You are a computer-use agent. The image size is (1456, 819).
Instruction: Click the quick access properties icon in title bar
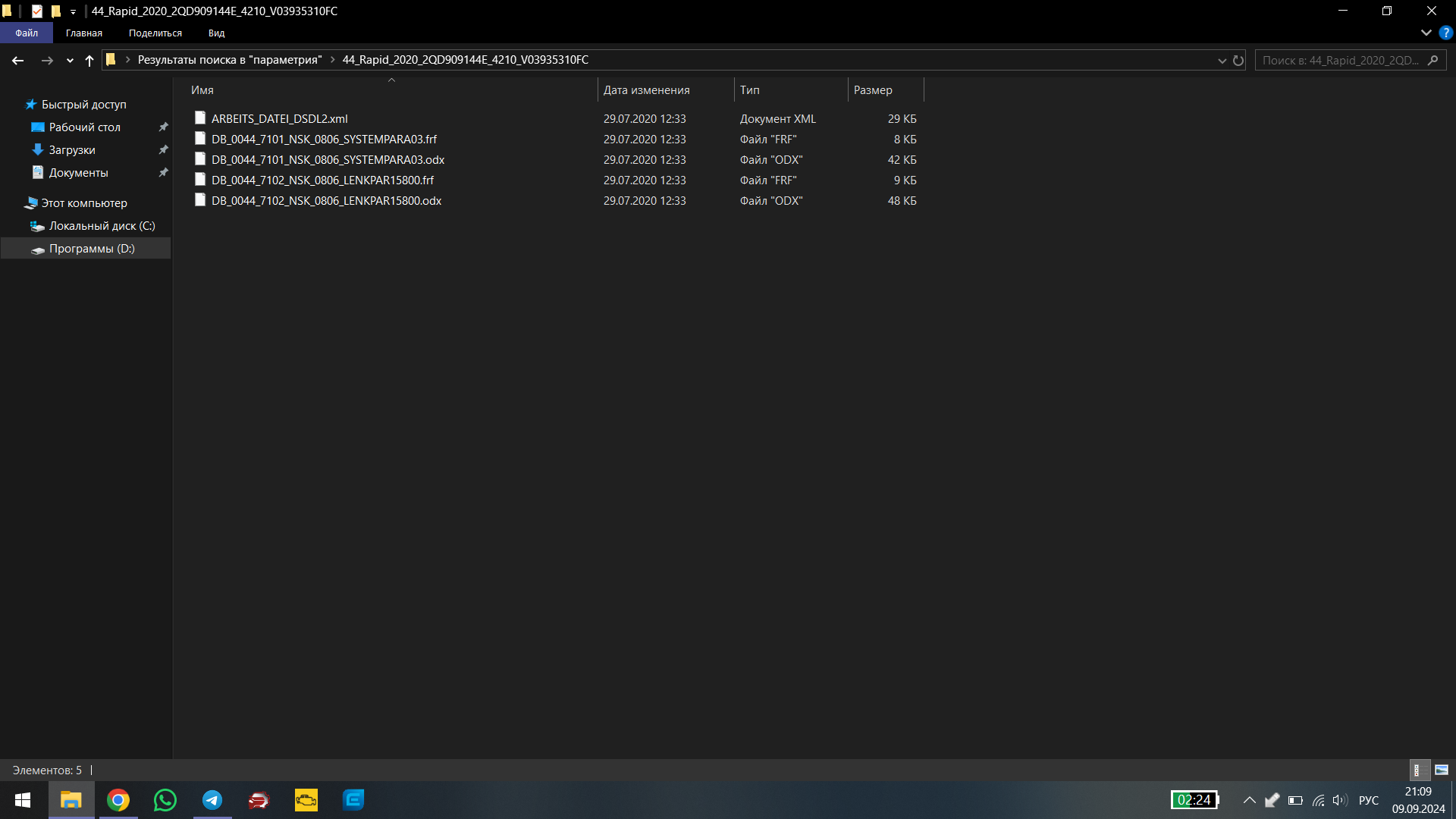pos(36,11)
